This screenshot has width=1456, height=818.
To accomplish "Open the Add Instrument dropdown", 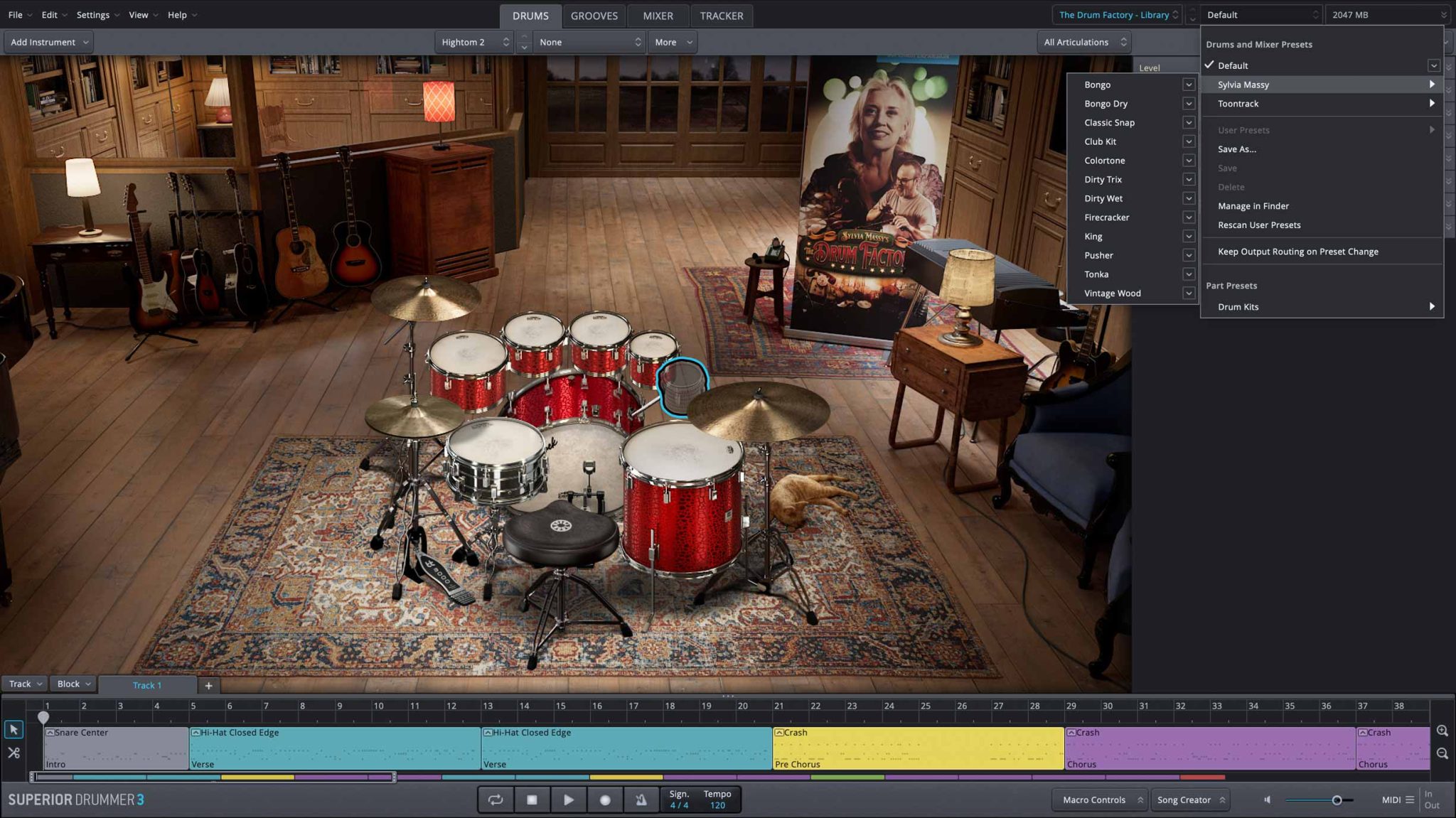I will [x=49, y=42].
